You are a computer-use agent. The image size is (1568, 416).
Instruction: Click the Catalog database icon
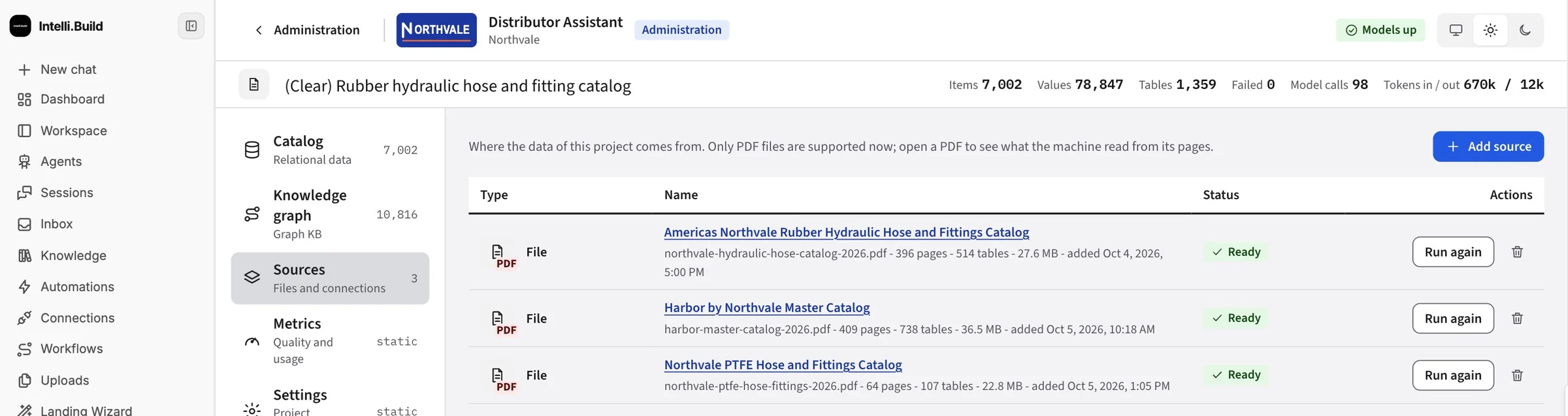[252, 150]
